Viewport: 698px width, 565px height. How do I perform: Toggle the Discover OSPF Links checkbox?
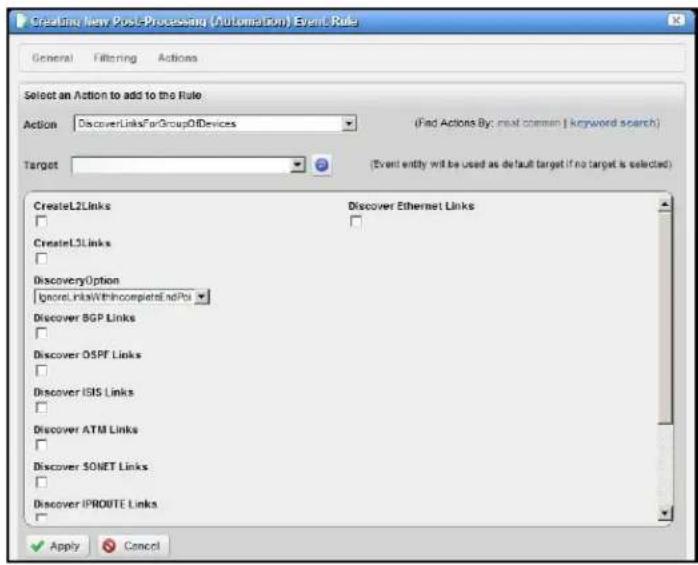tap(41, 370)
